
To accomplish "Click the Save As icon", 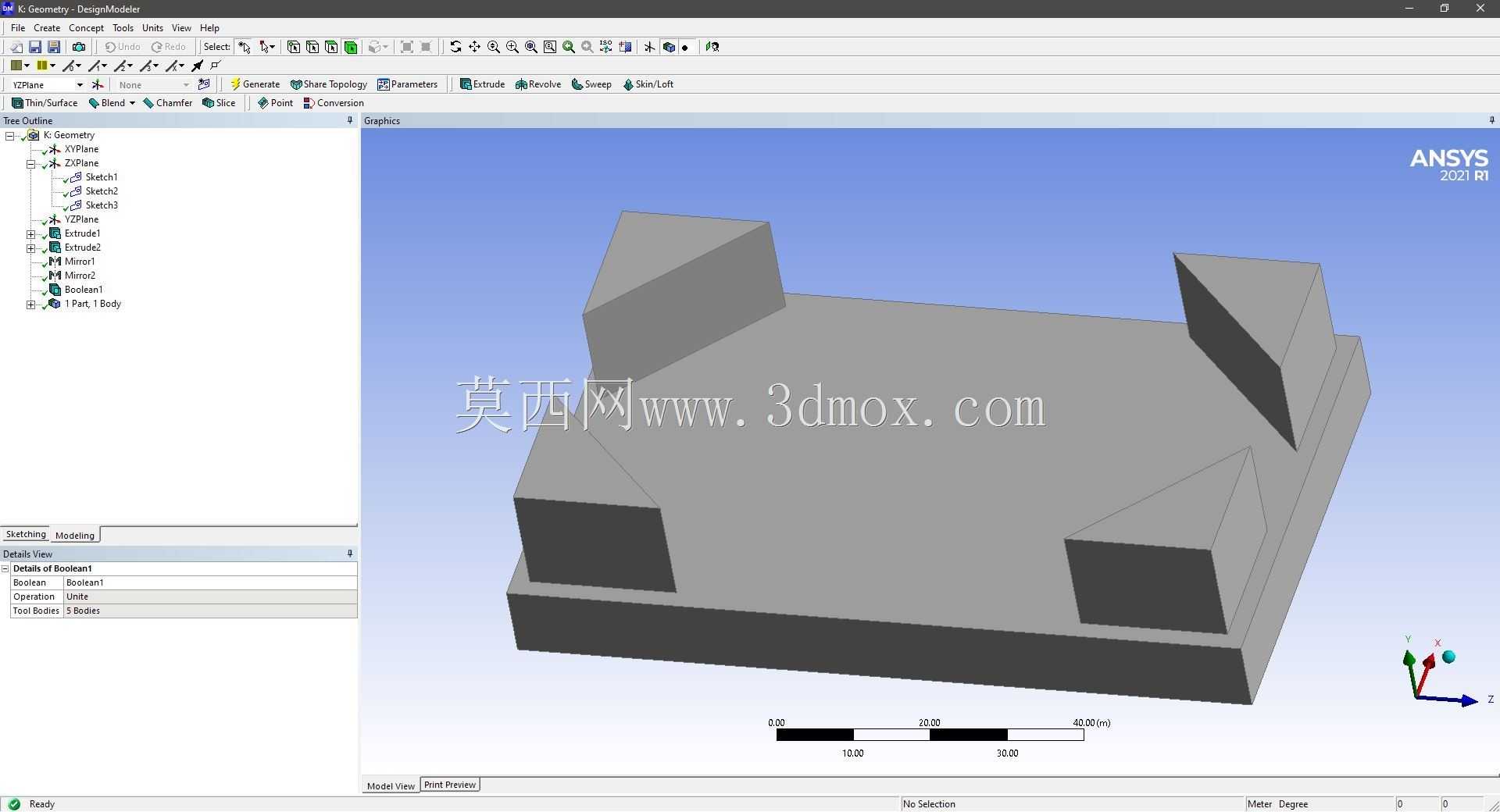I will [x=54, y=47].
